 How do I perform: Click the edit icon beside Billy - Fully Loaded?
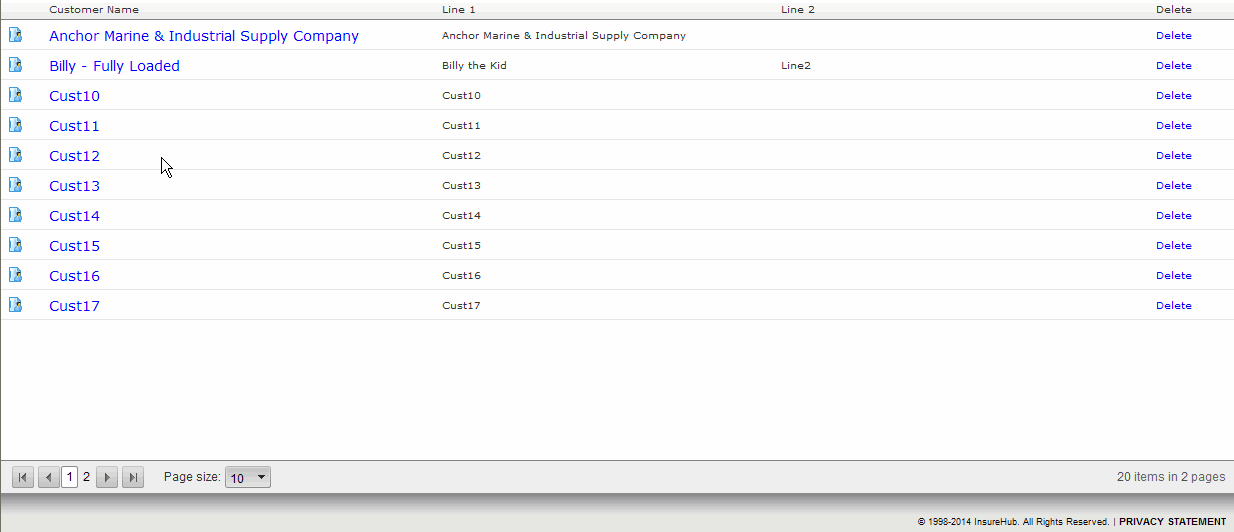point(16,65)
